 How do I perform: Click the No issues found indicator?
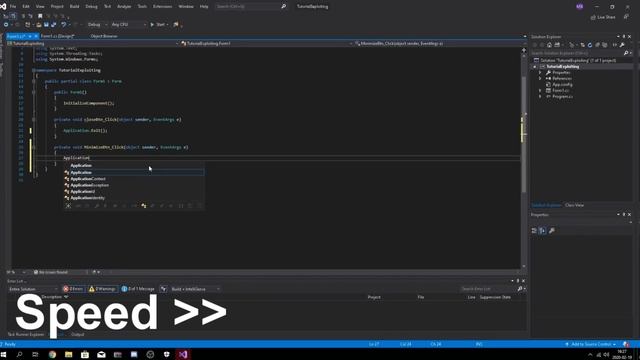pyautogui.click(x=51, y=272)
